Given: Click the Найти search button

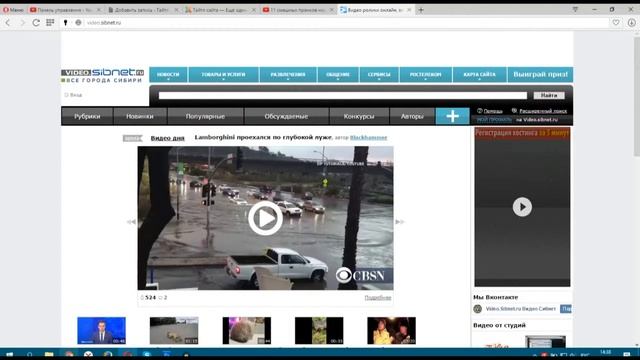Looking at the screenshot, I should pyautogui.click(x=549, y=96).
